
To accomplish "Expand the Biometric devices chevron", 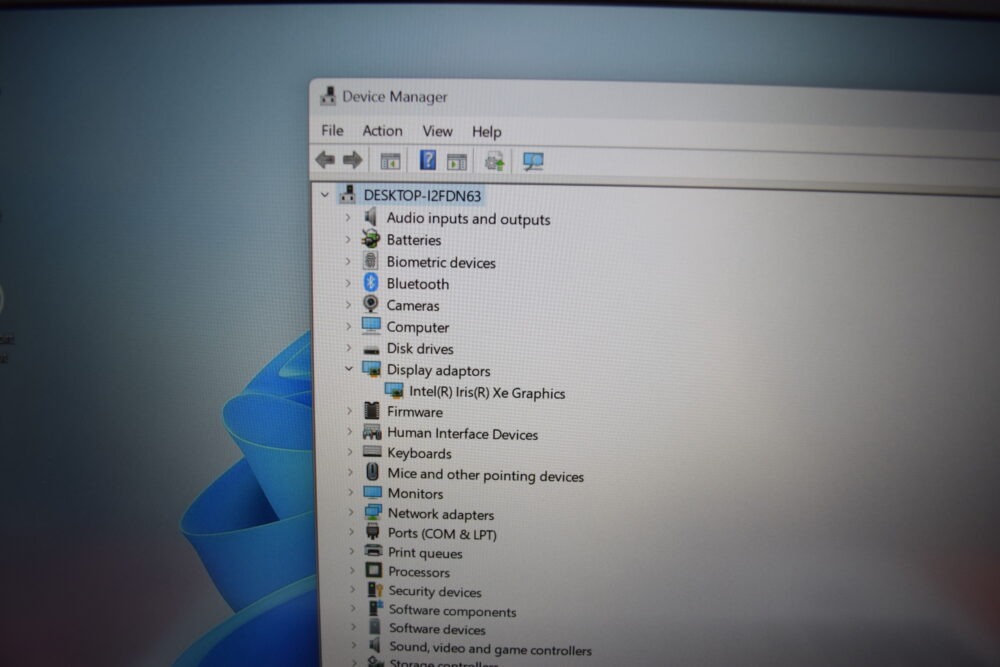I will pyautogui.click(x=348, y=261).
